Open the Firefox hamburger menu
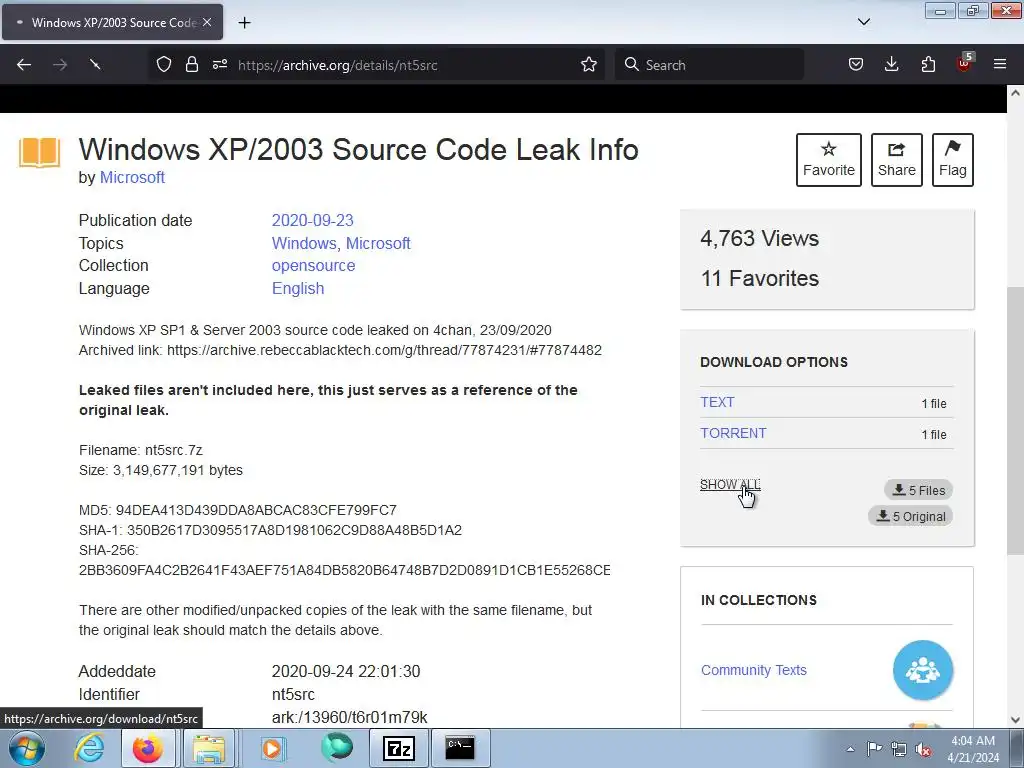This screenshot has width=1024, height=768. click(1000, 65)
